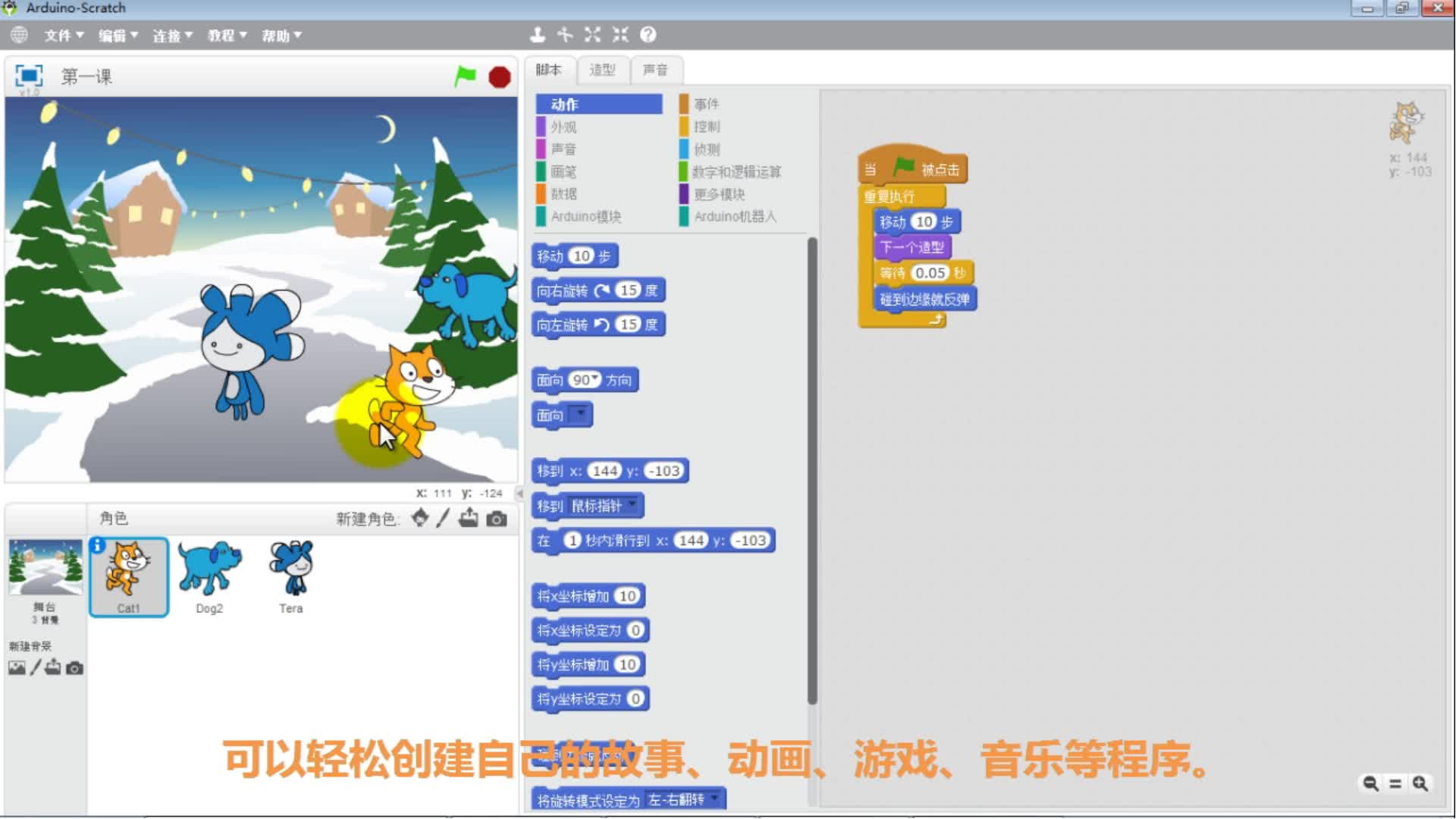The width and height of the screenshot is (1456, 819).
Task: Select the 控制 block category
Action: [706, 127]
